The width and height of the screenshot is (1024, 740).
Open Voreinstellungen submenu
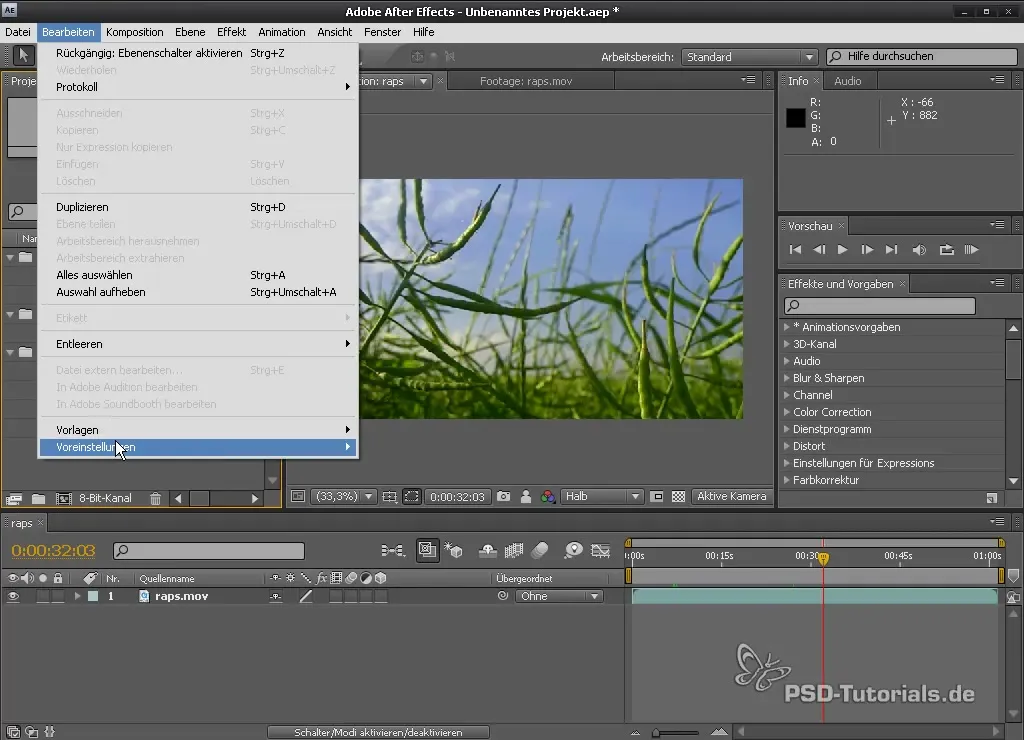198,447
